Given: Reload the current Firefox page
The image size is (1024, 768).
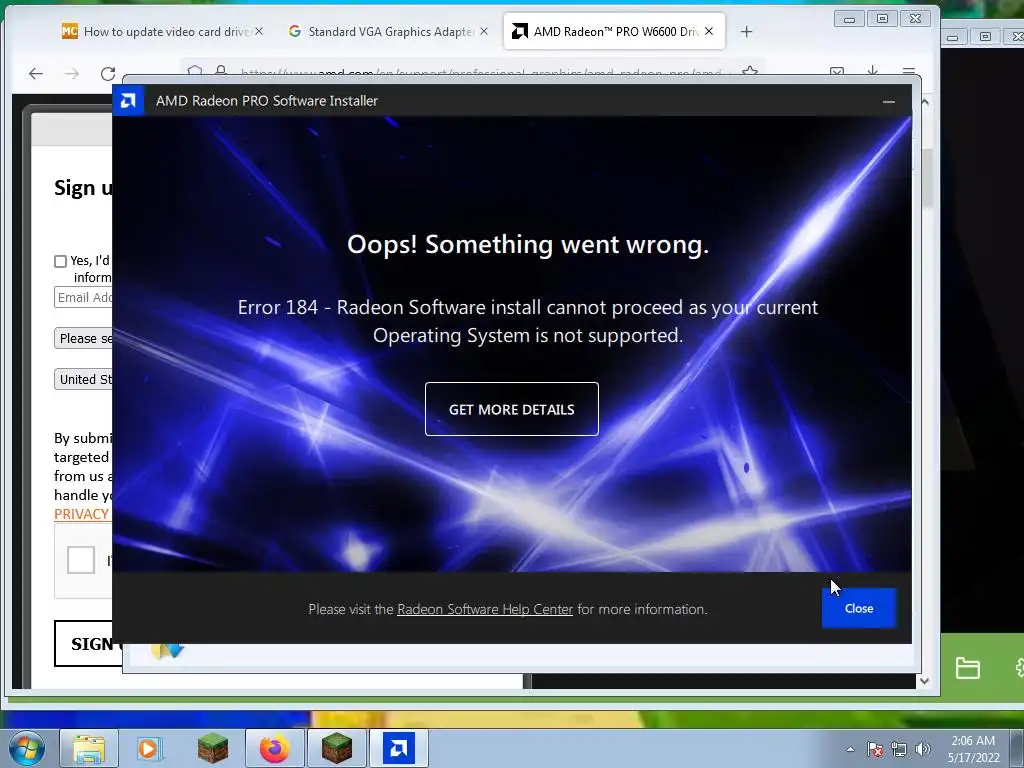Looking at the screenshot, I should tap(108, 74).
